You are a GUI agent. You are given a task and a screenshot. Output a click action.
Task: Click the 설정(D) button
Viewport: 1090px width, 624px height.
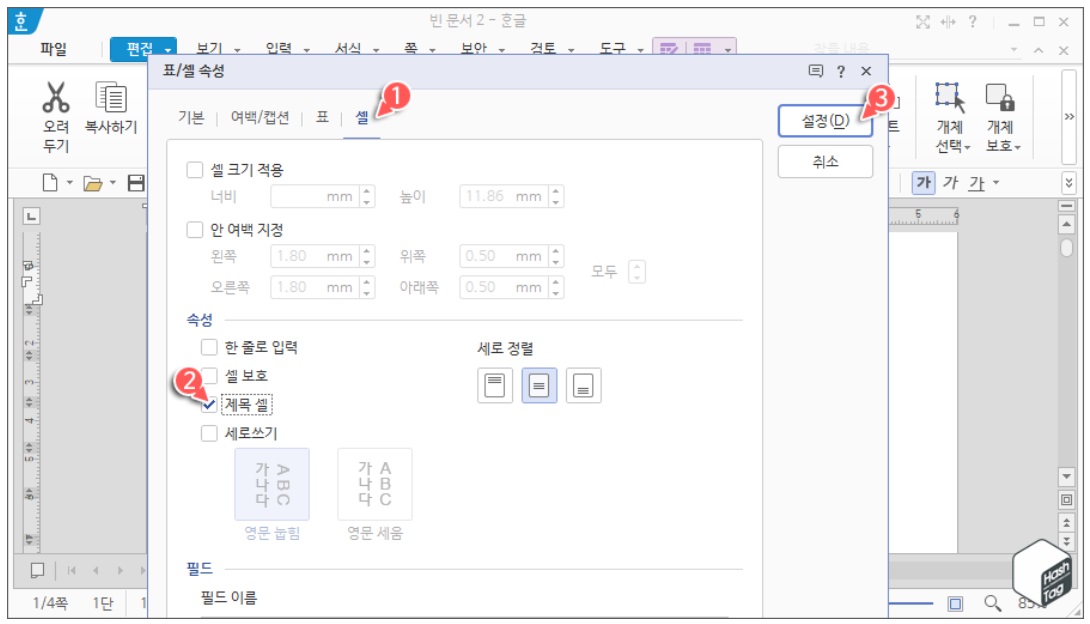[825, 121]
